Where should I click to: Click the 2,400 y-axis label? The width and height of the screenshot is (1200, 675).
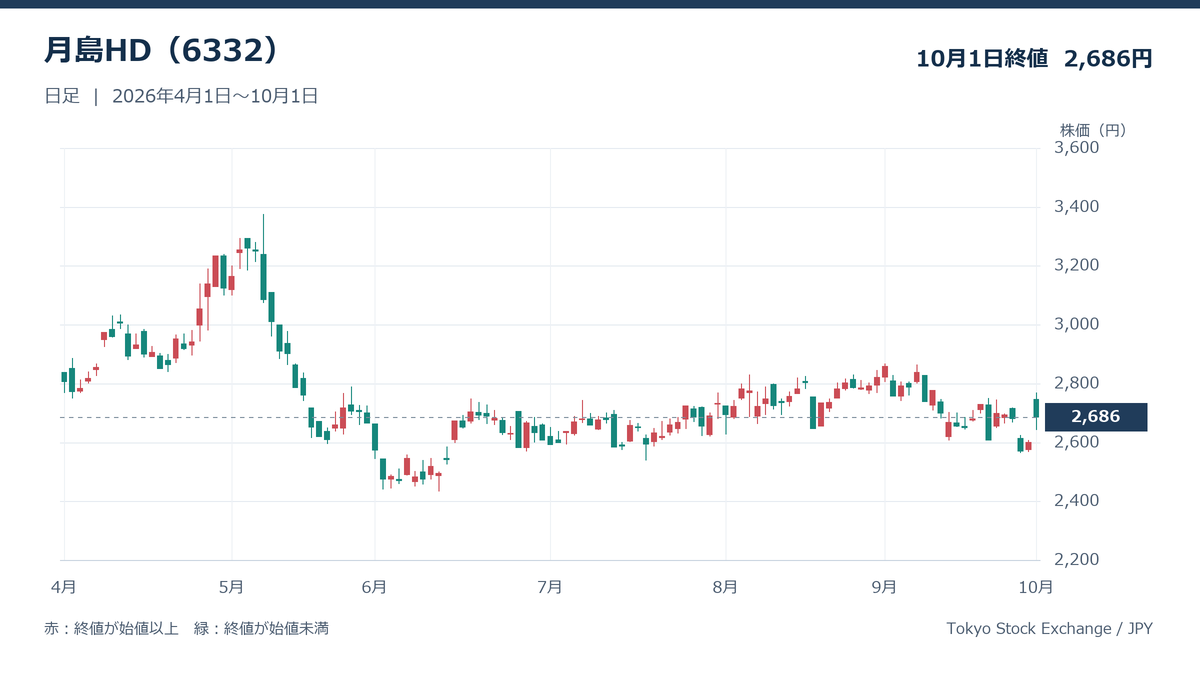pos(1076,500)
